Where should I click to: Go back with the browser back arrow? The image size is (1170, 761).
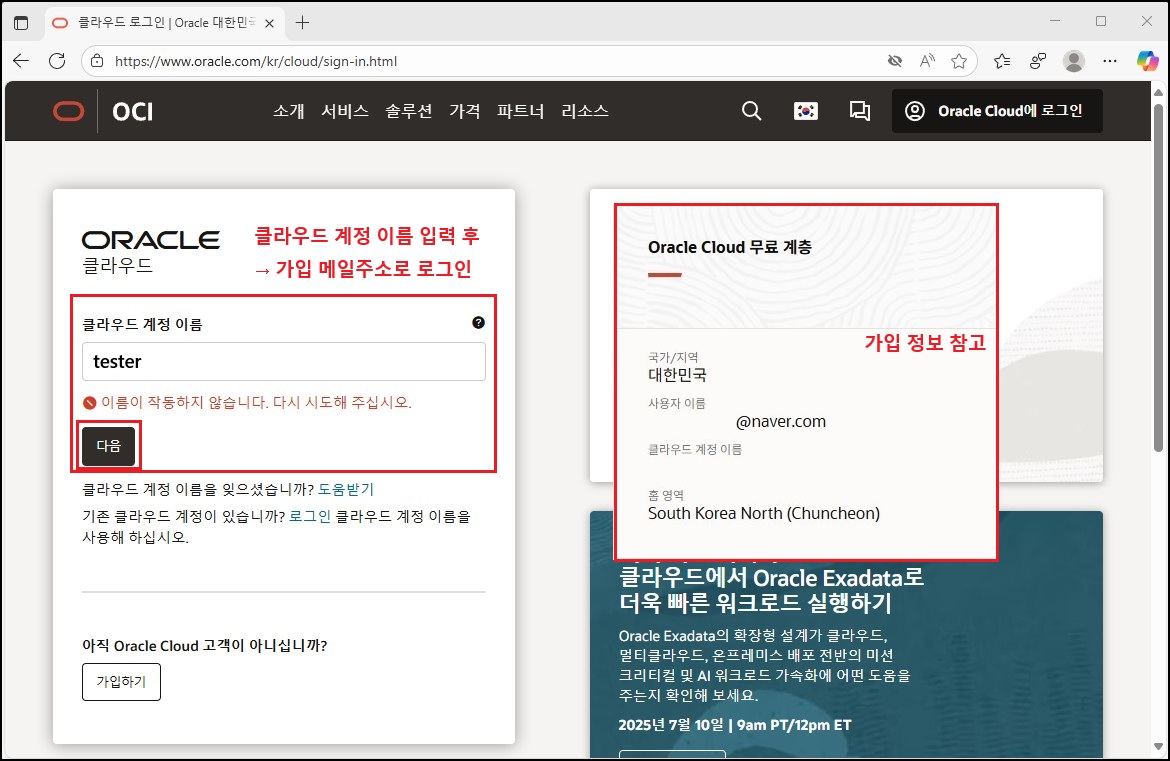coord(21,61)
